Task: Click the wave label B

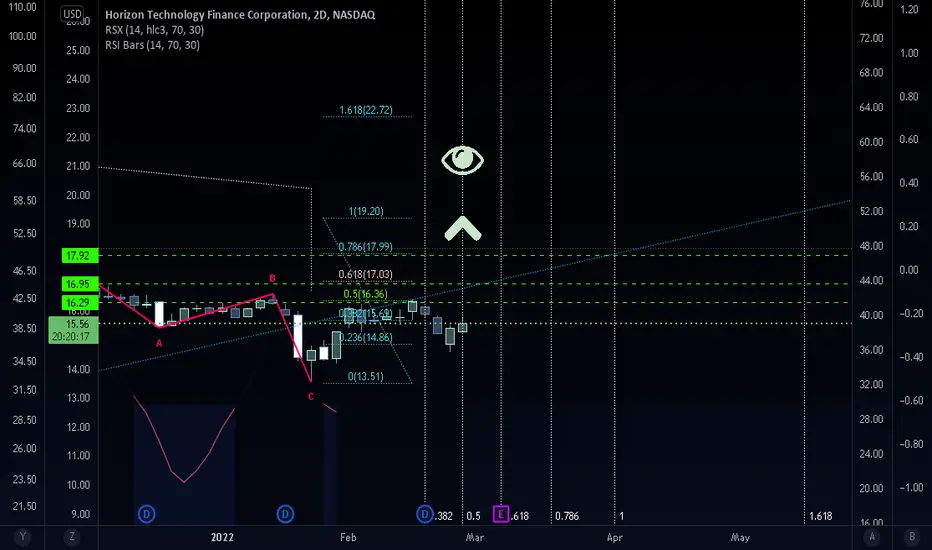Action: [x=272, y=278]
